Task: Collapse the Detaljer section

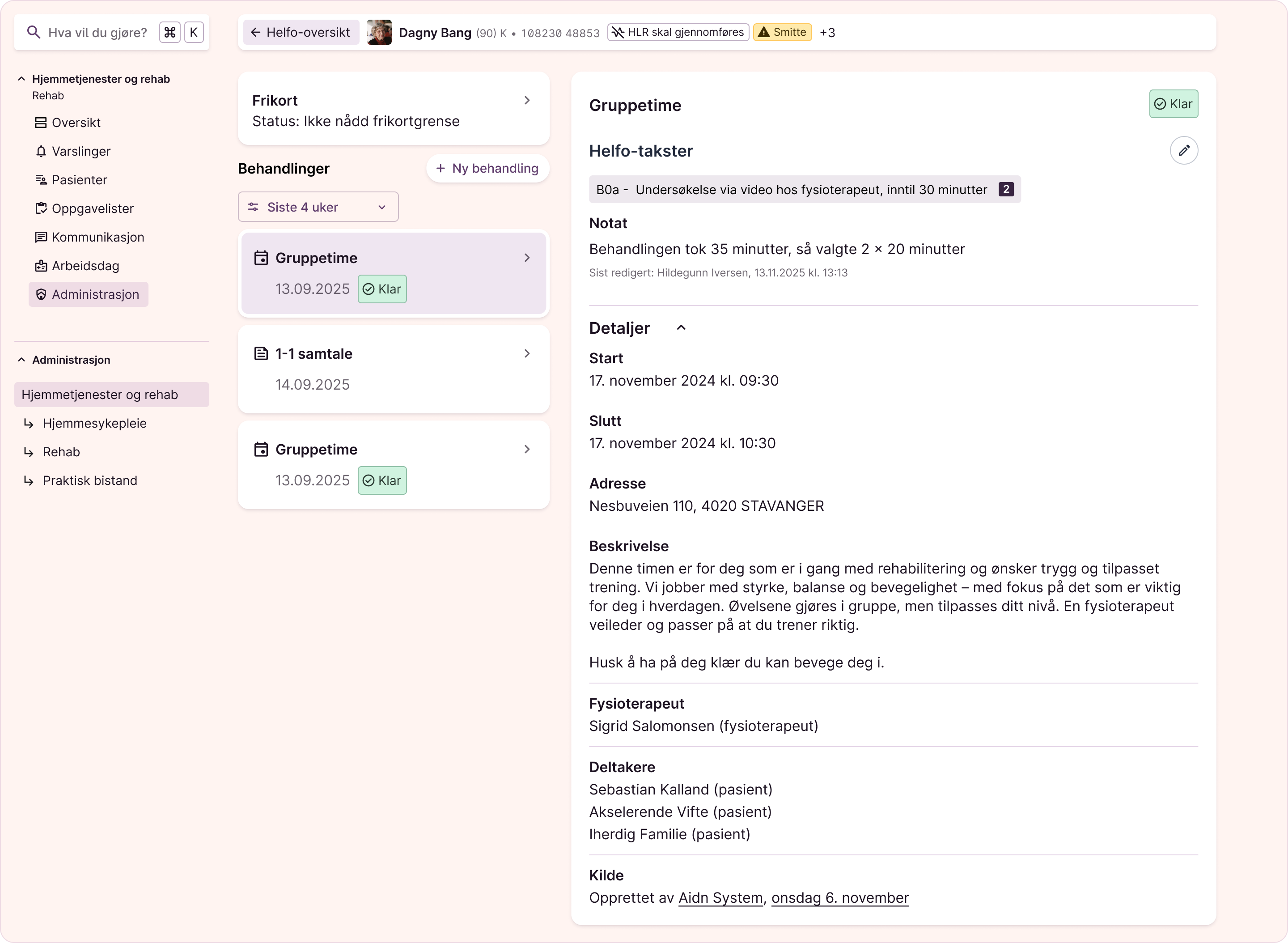Action: click(680, 327)
